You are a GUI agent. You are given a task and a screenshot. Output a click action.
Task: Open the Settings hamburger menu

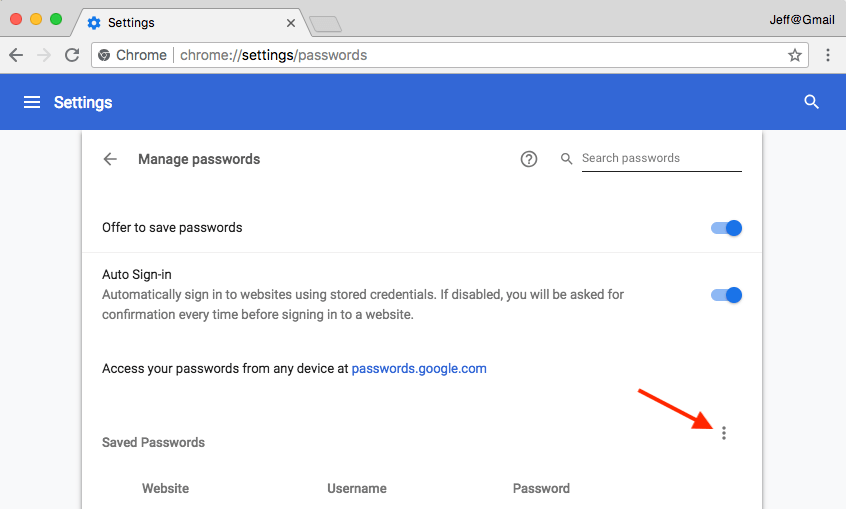pos(32,102)
